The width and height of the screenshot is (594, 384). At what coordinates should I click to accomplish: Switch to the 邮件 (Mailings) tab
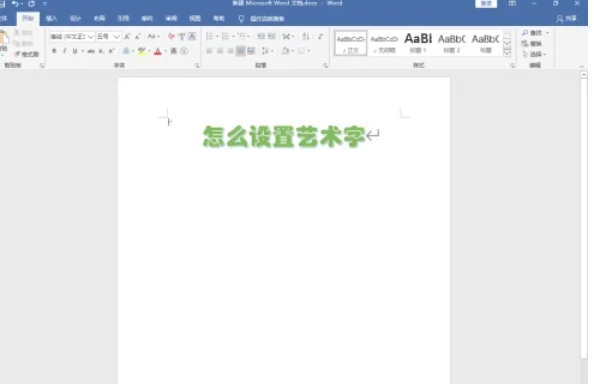pyautogui.click(x=147, y=18)
